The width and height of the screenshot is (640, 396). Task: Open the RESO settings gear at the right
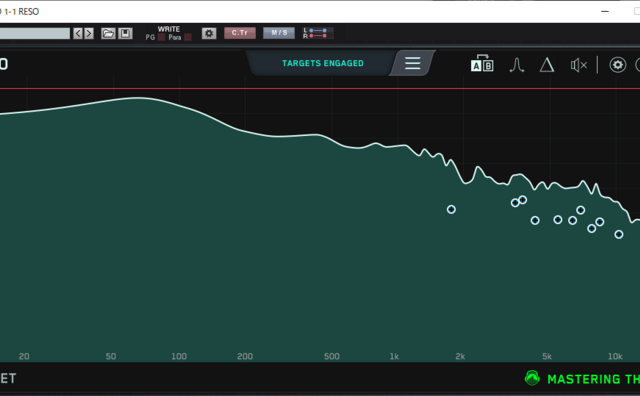(x=618, y=65)
